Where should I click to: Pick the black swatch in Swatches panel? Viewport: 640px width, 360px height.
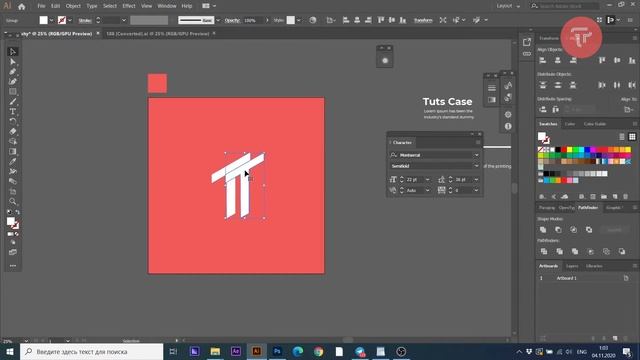tap(558, 150)
